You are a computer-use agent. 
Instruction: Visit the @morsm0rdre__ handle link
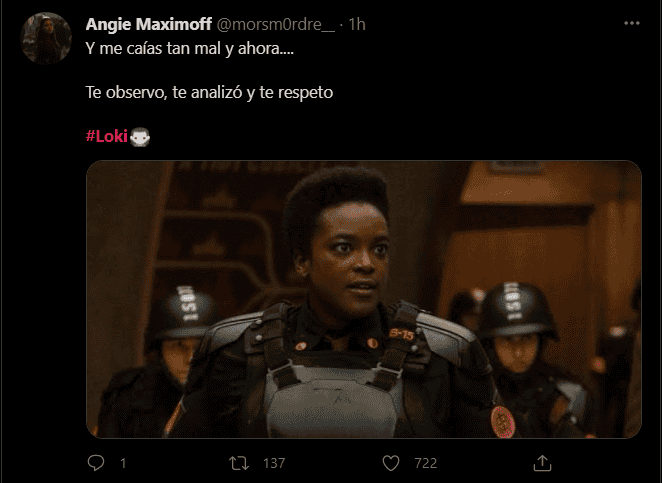(276, 25)
